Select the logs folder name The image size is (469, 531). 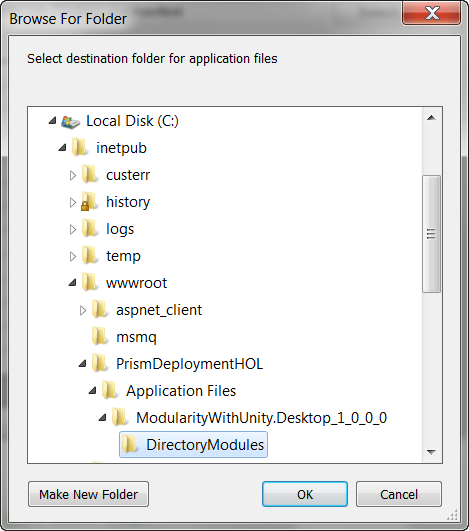tap(120, 229)
